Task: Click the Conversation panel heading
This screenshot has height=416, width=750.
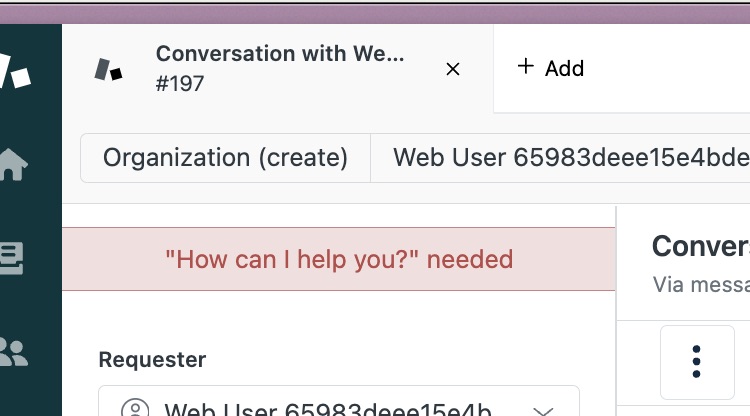Action: [701, 246]
